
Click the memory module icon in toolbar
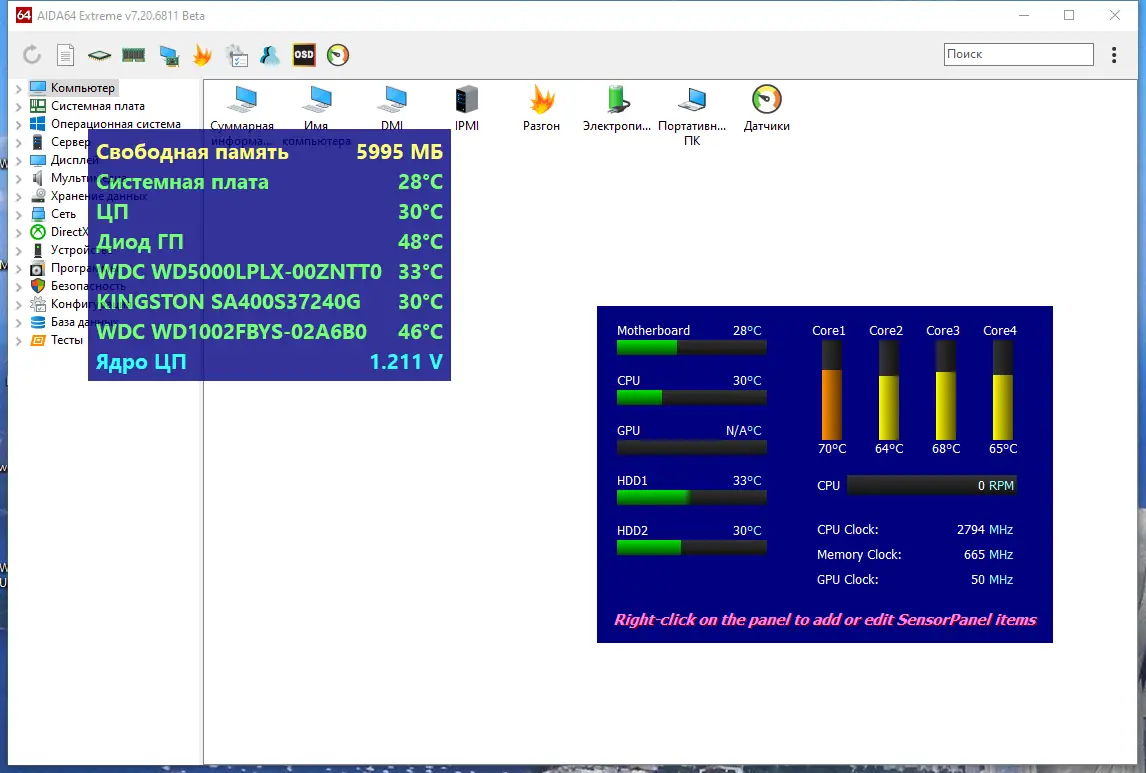pos(133,55)
